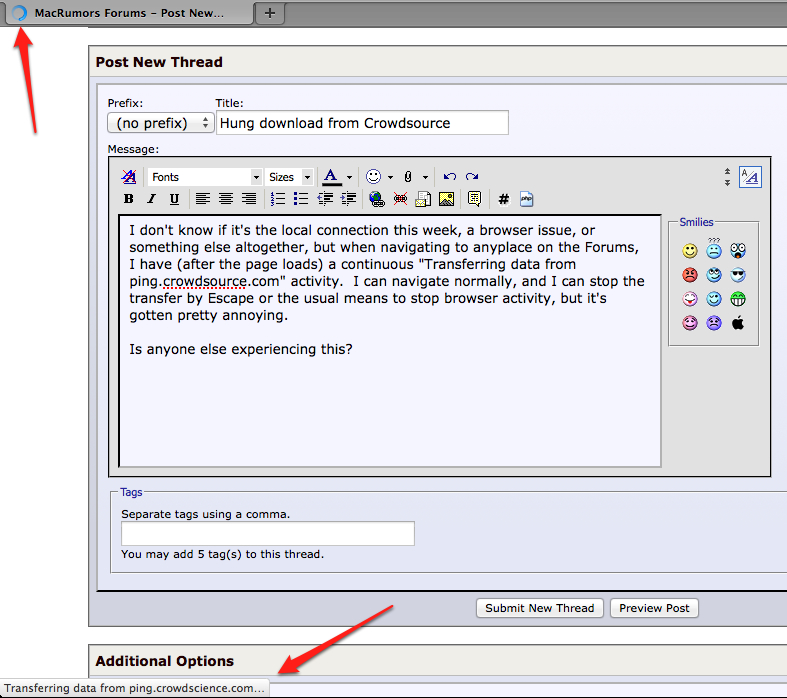This screenshot has height=698, width=787.
Task: Insert the confused ??? smiley
Action: [714, 248]
